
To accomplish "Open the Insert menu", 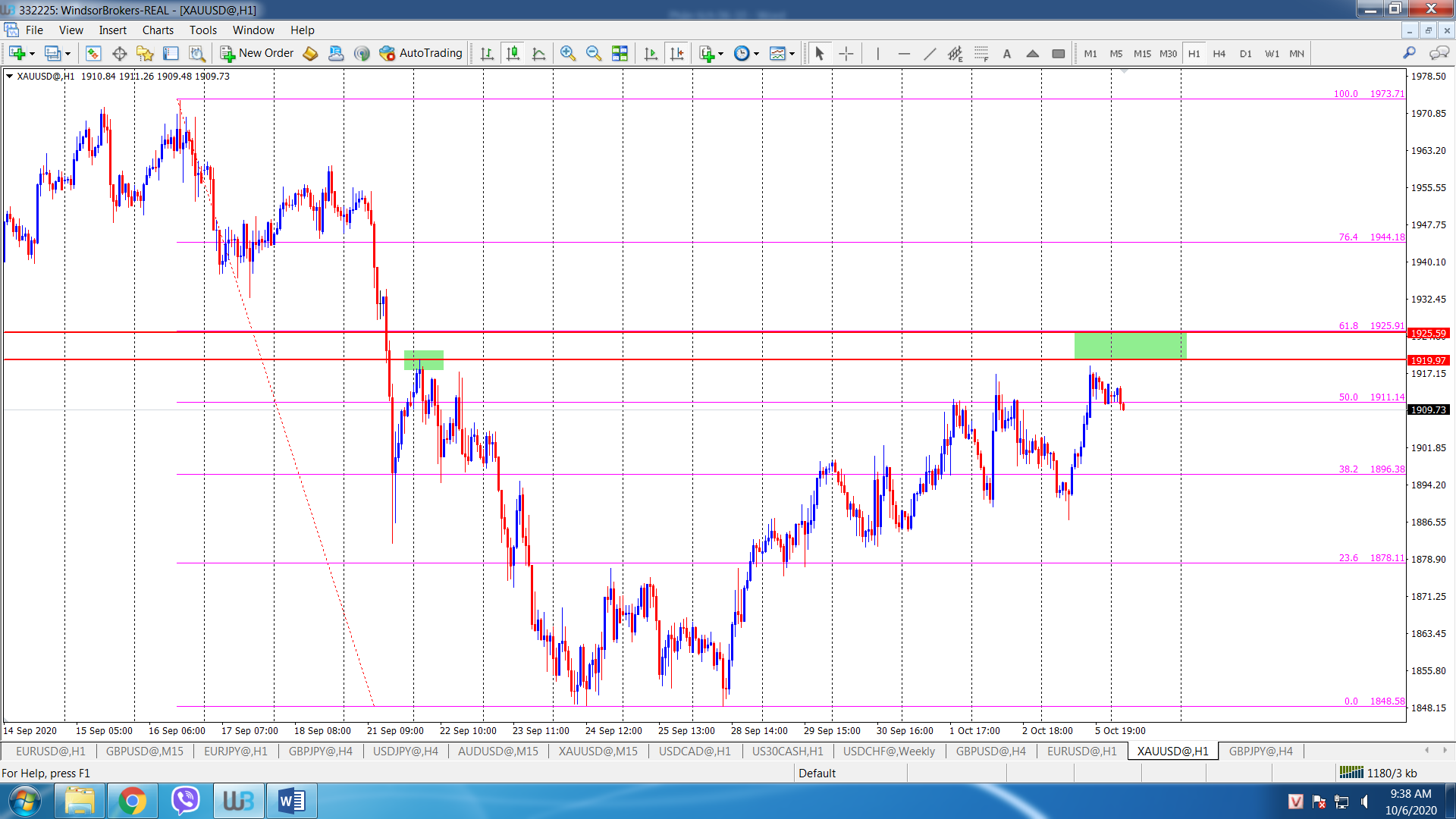I will click(x=112, y=30).
